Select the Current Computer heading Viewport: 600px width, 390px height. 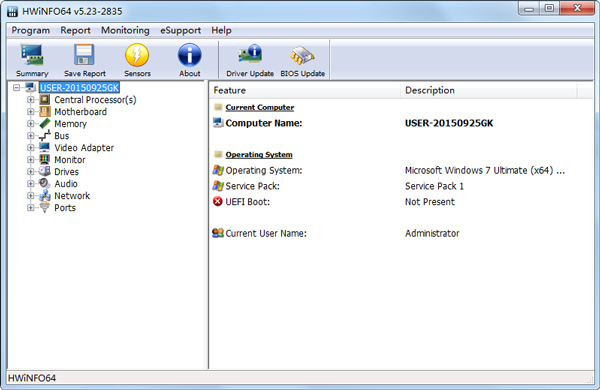pyautogui.click(x=260, y=108)
